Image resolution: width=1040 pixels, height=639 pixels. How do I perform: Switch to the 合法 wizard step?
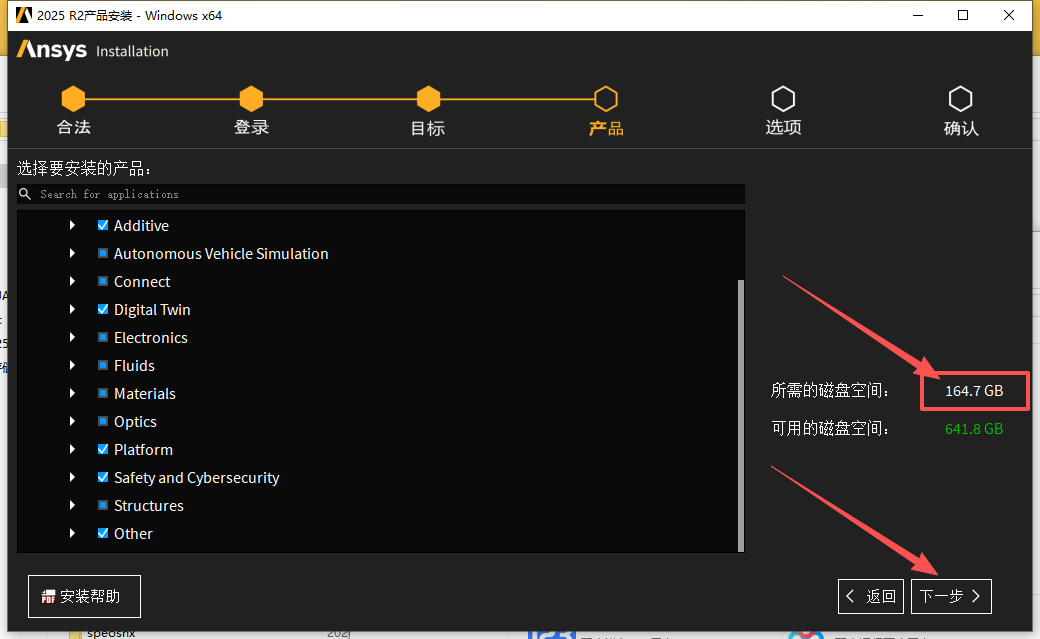[x=73, y=98]
